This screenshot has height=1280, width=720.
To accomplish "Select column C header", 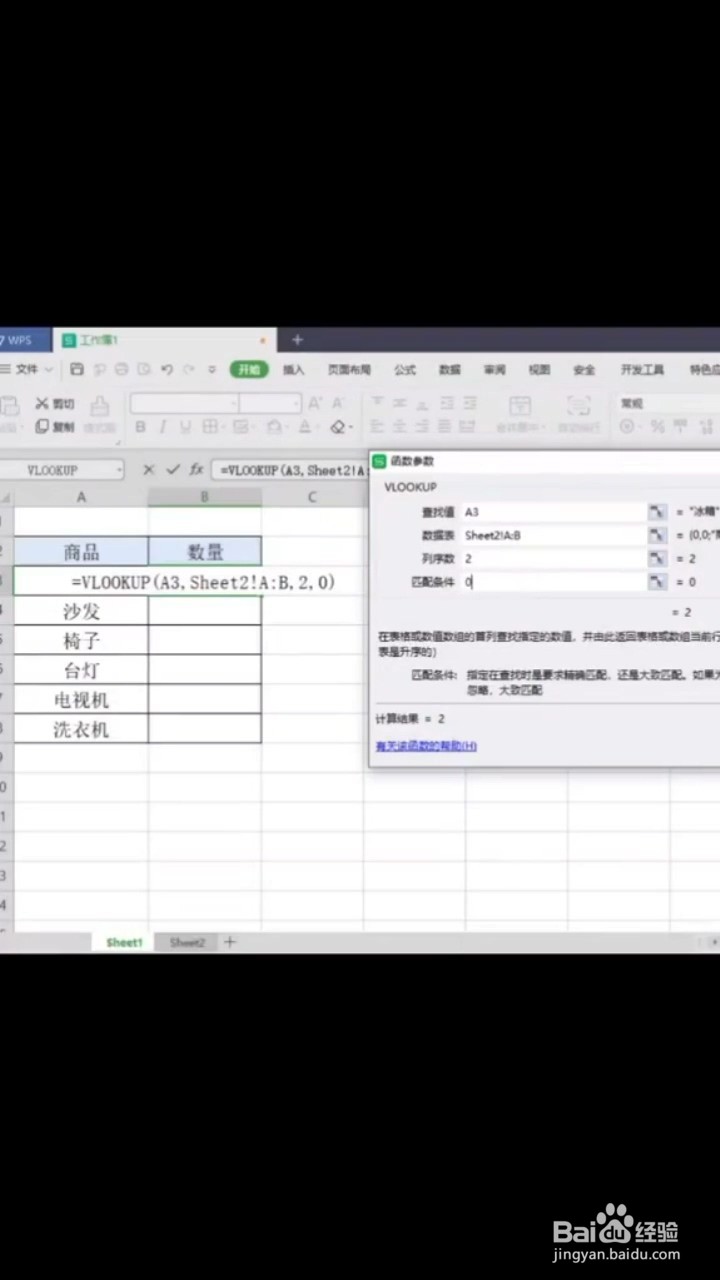I will 312,497.
